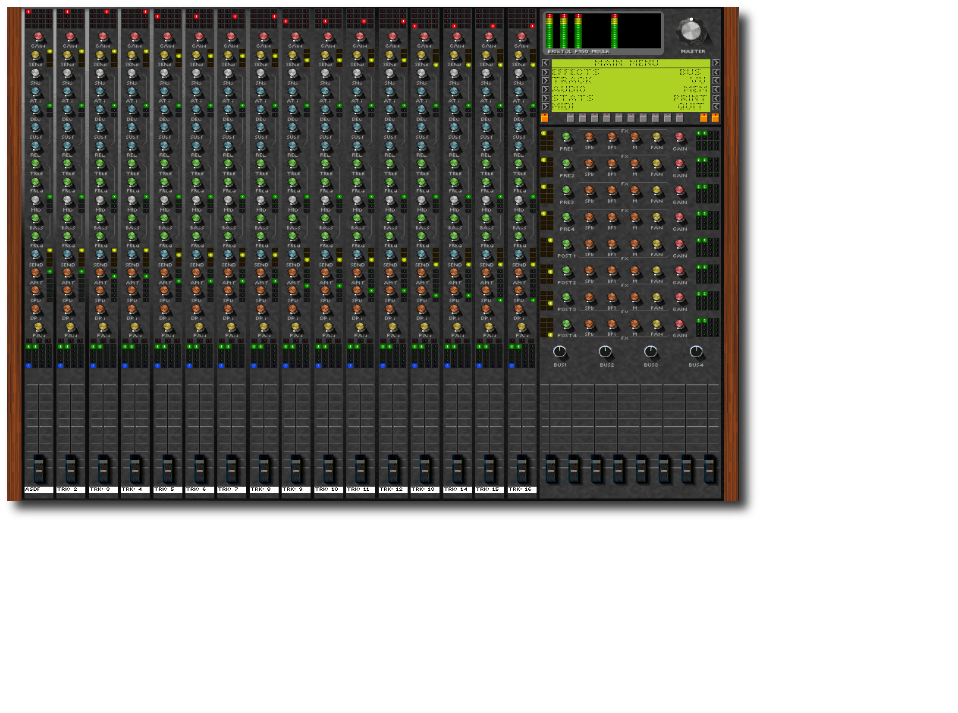958x713 pixels.
Task: Toggle the rightmost orange button below the LCD
Action: (x=715, y=117)
